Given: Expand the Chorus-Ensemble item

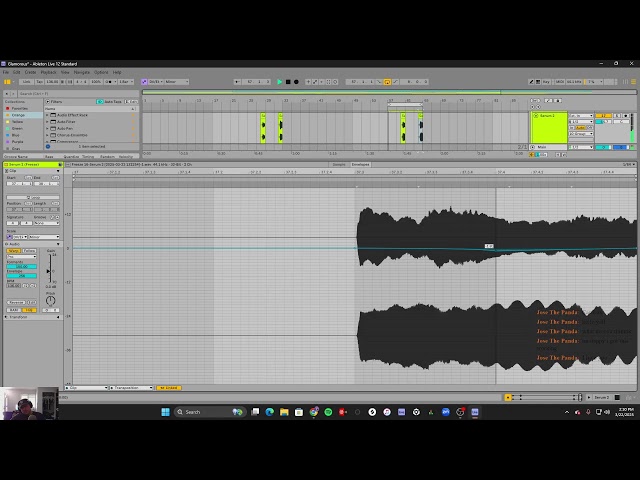Looking at the screenshot, I should pyautogui.click(x=47, y=135).
